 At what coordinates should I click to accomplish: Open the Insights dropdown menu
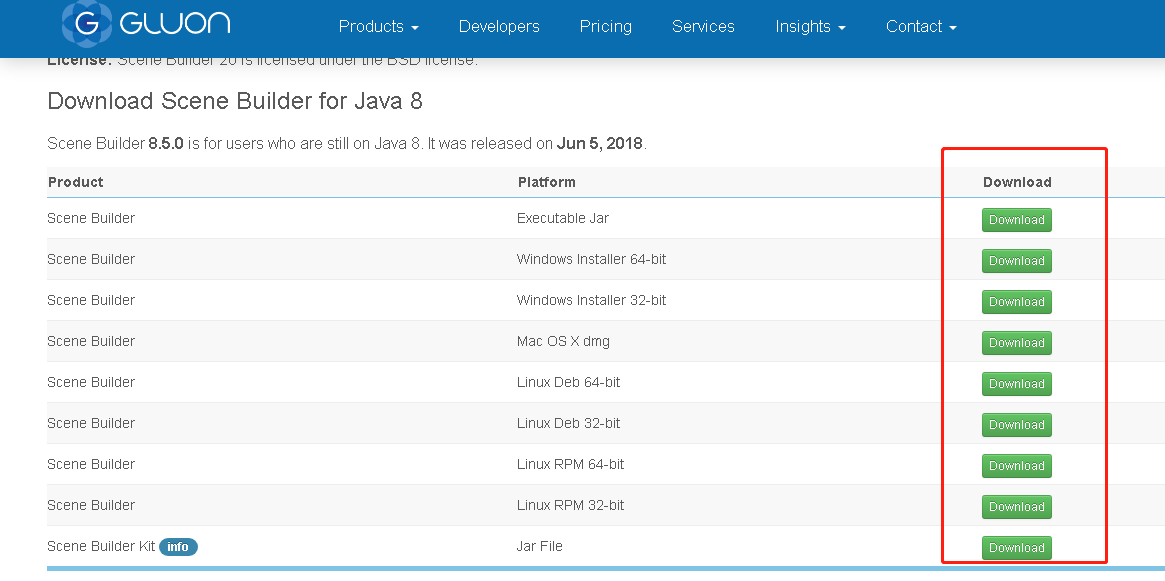click(x=810, y=27)
